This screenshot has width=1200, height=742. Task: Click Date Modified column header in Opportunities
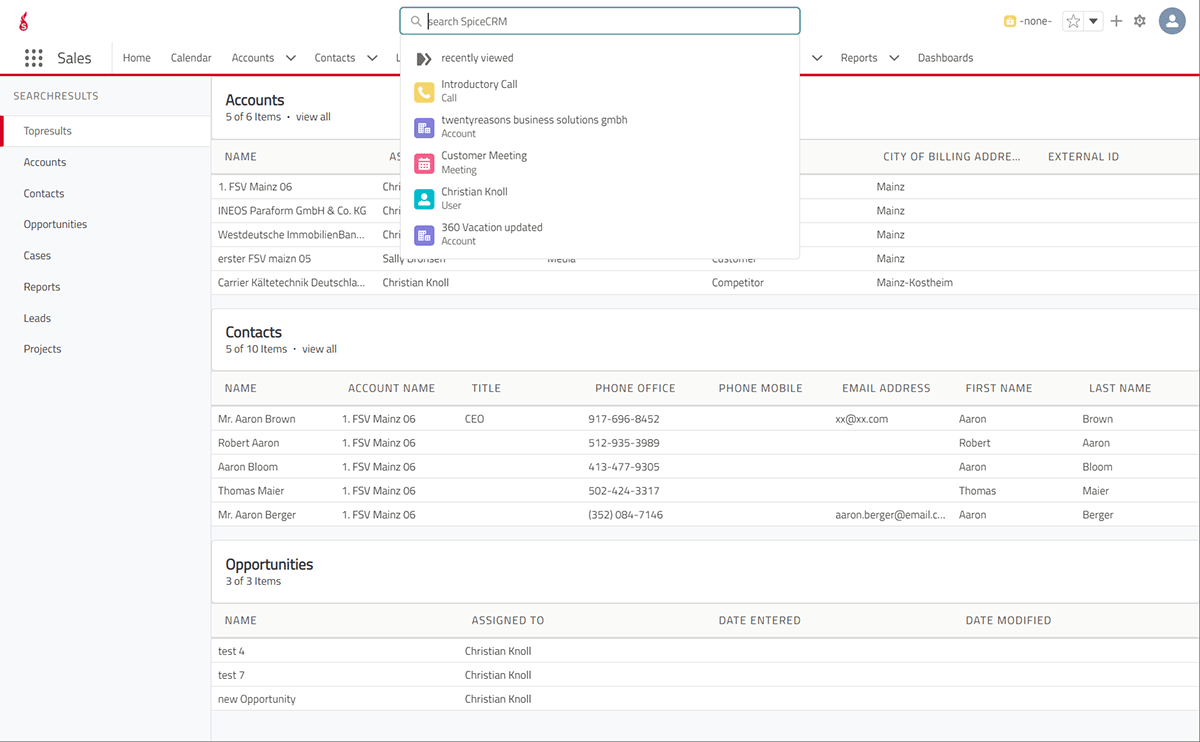1008,620
